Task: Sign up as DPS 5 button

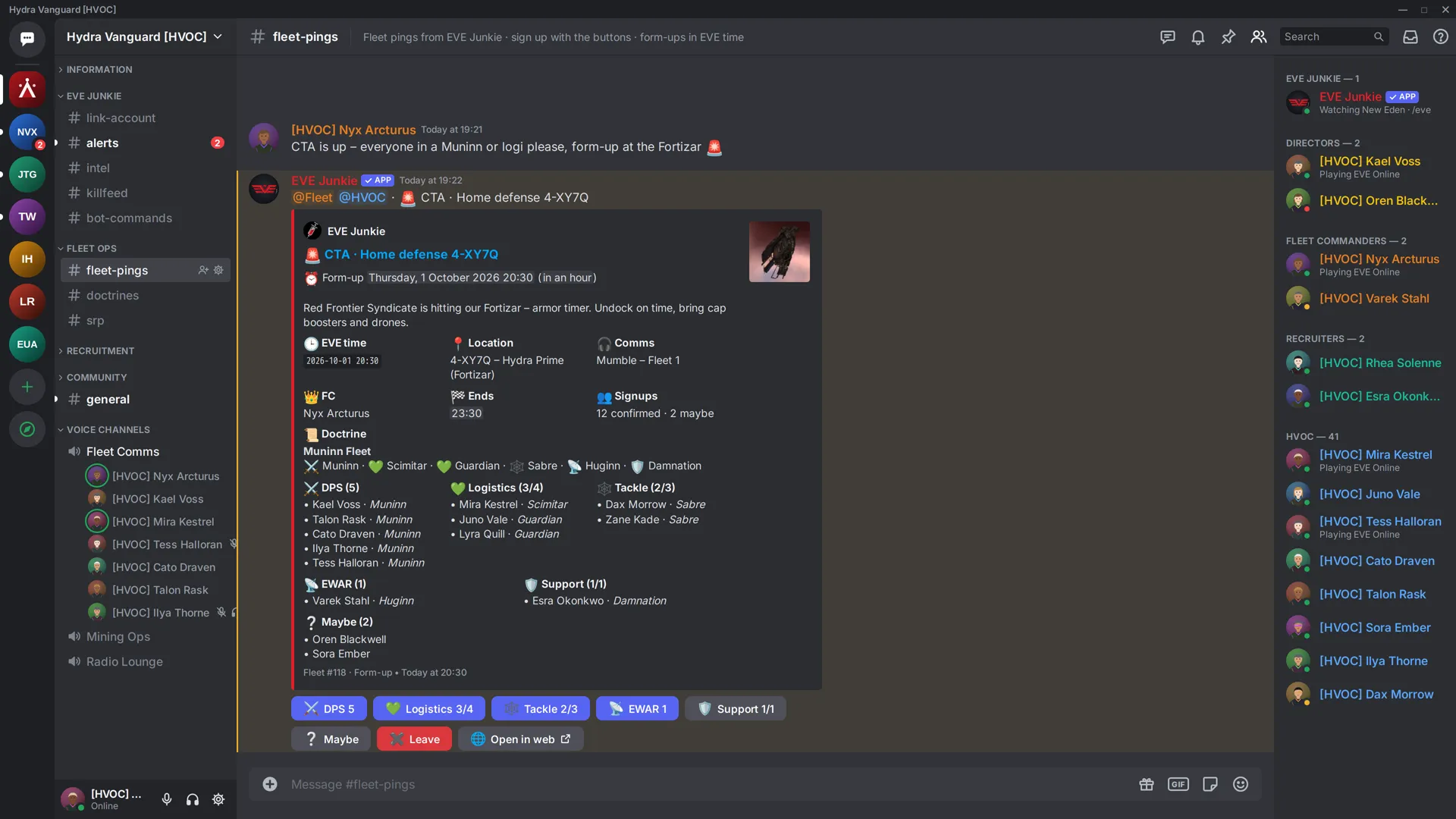Action: pos(329,708)
